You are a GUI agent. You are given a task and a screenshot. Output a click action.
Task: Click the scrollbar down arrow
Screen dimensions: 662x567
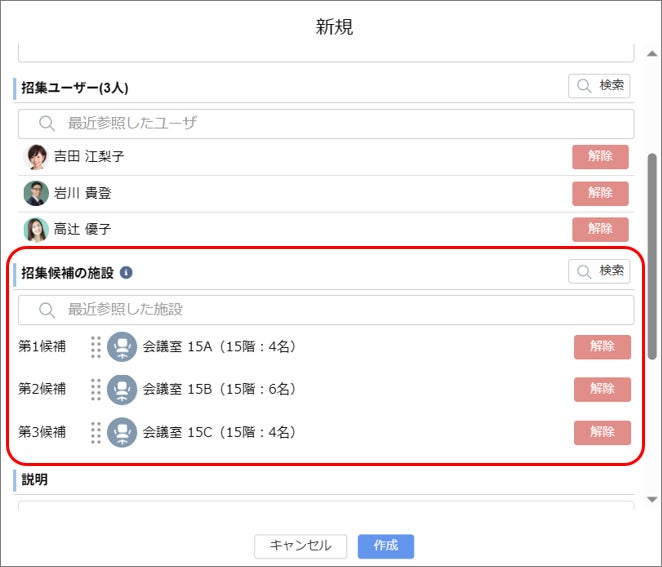(x=652, y=499)
